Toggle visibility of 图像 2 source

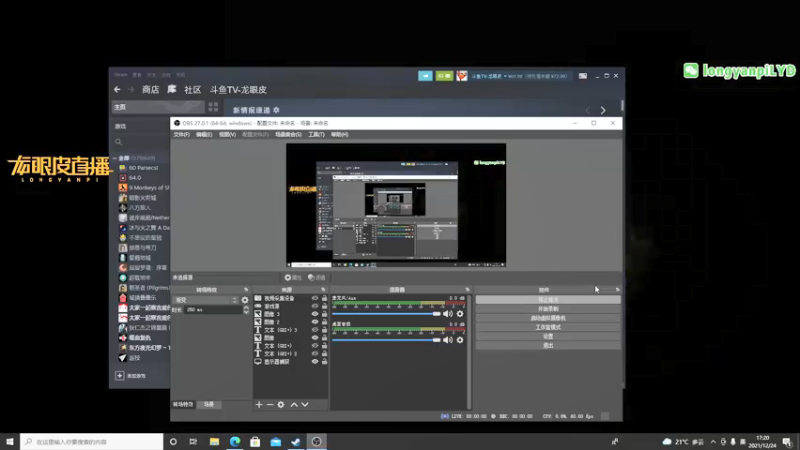315,322
